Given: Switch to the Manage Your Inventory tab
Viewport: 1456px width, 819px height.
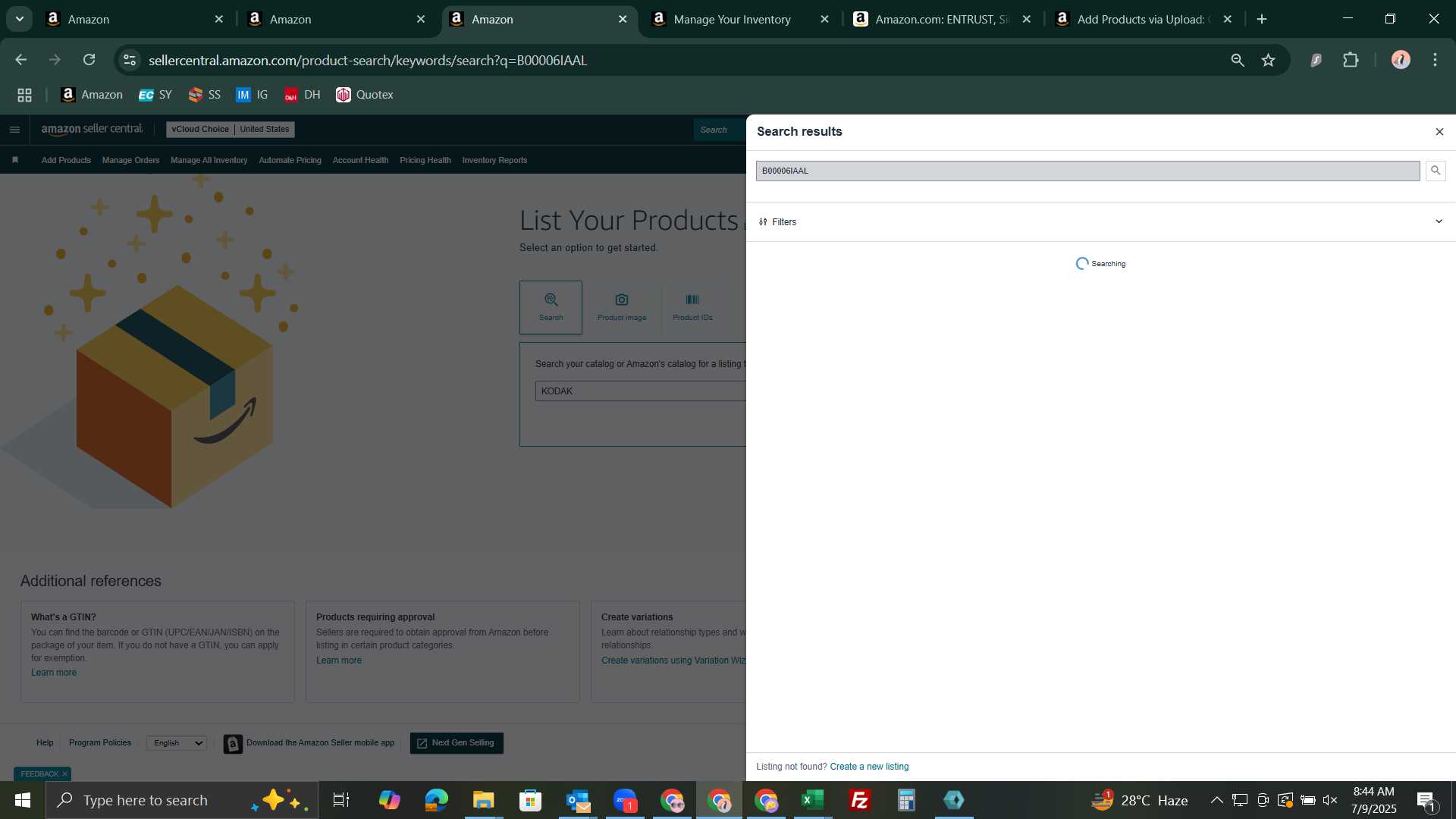Looking at the screenshot, I should [x=732, y=20].
